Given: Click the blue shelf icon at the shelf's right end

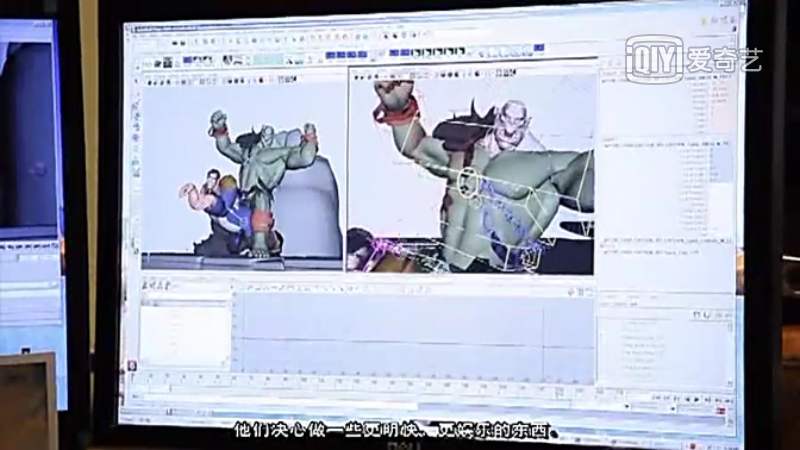Looking at the screenshot, I should [539, 48].
